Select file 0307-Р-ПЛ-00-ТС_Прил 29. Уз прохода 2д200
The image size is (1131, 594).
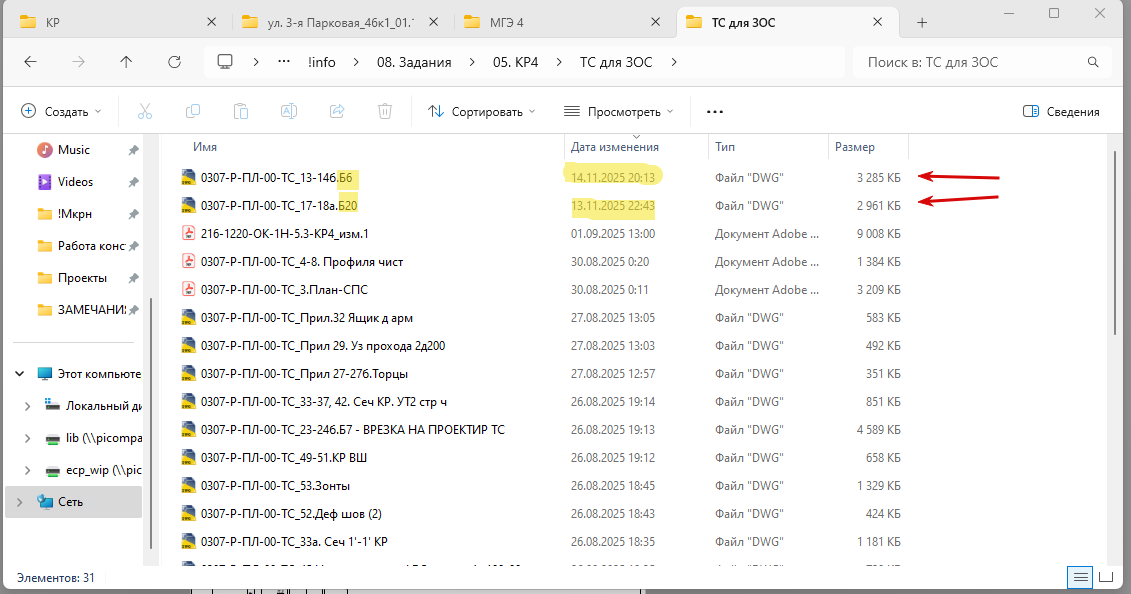click(322, 346)
